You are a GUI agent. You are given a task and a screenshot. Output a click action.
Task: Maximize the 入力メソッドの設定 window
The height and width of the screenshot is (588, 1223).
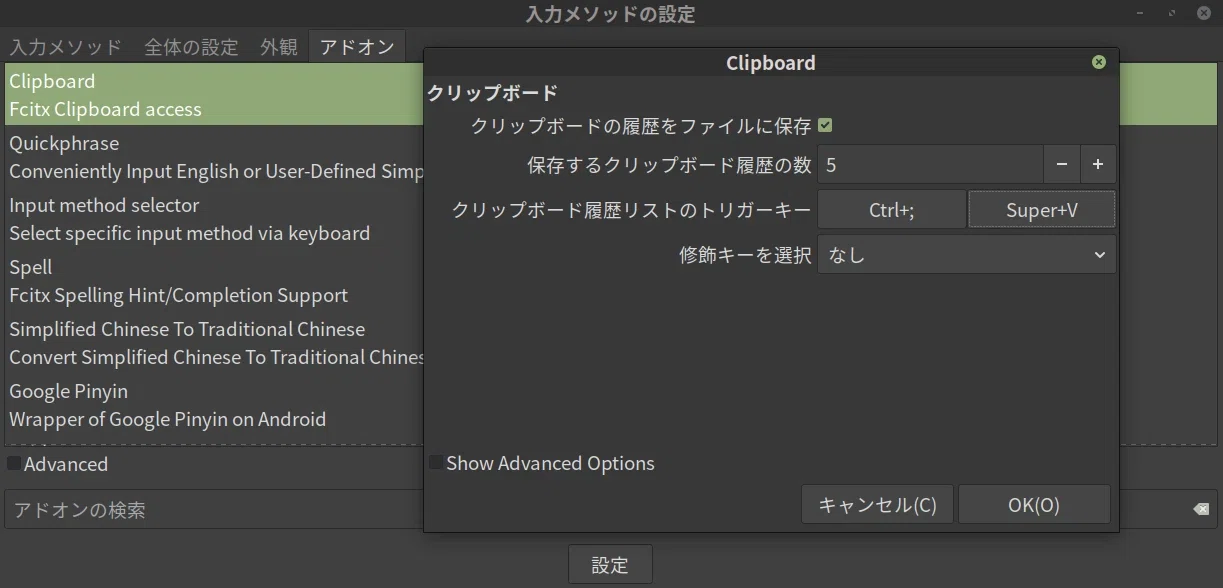pyautogui.click(x=1172, y=13)
